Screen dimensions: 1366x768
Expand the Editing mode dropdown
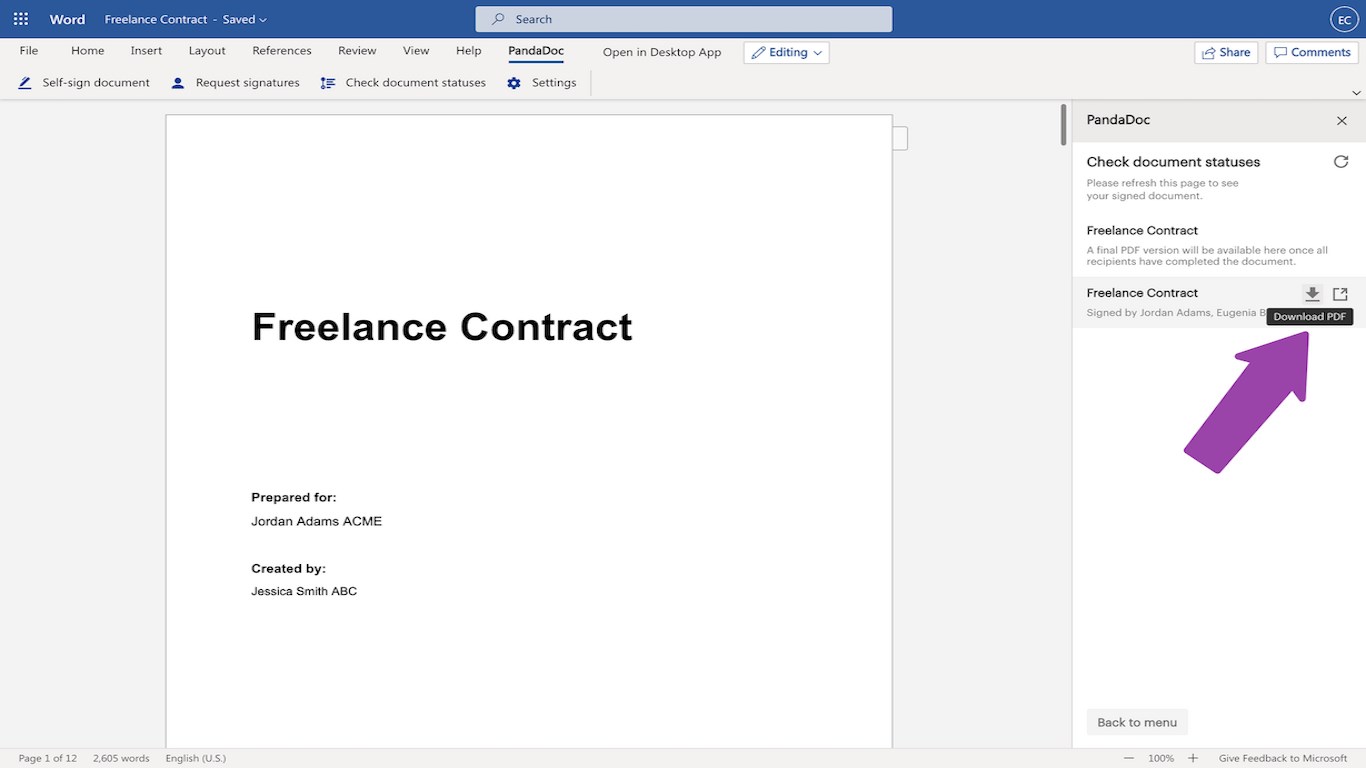pyautogui.click(x=786, y=52)
